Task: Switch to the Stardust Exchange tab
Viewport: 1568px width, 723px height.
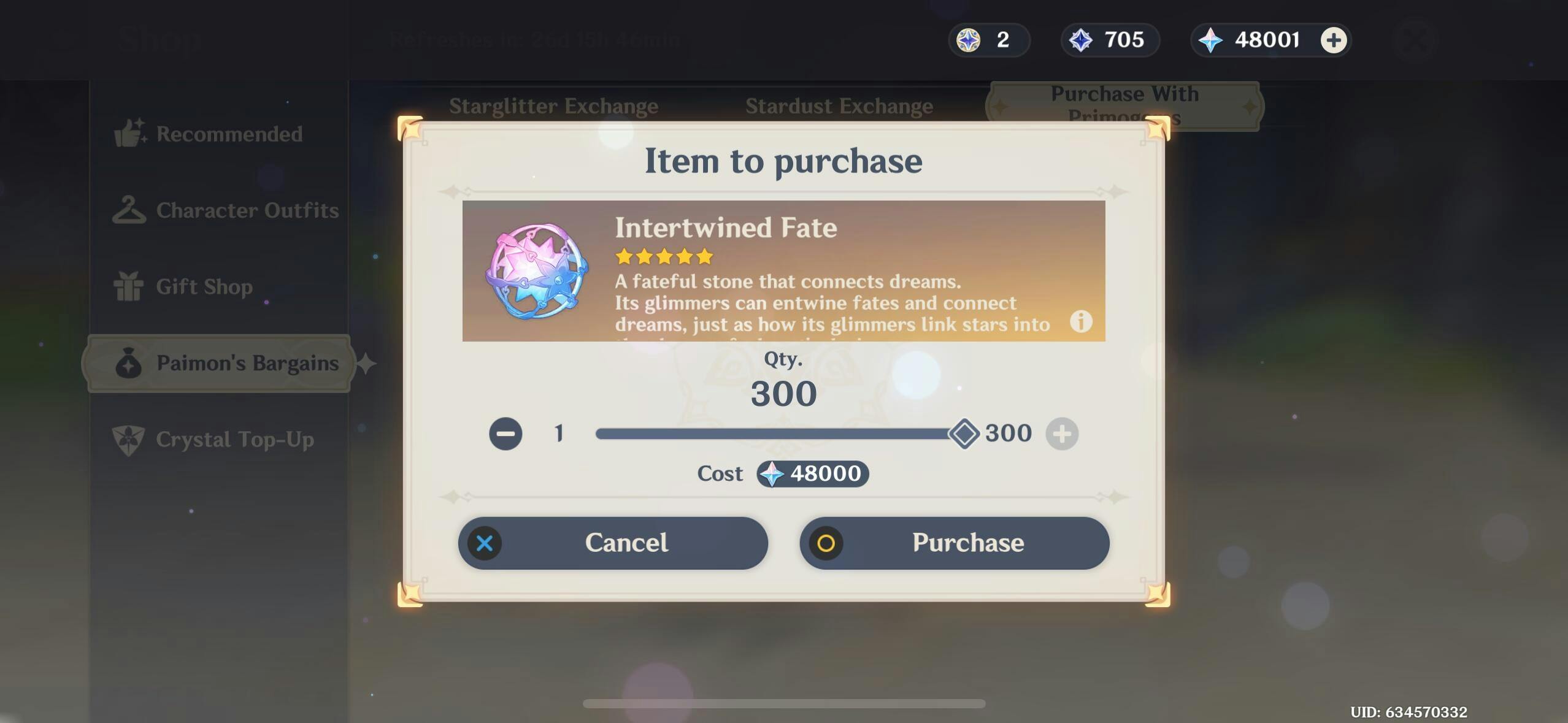Action: (839, 106)
